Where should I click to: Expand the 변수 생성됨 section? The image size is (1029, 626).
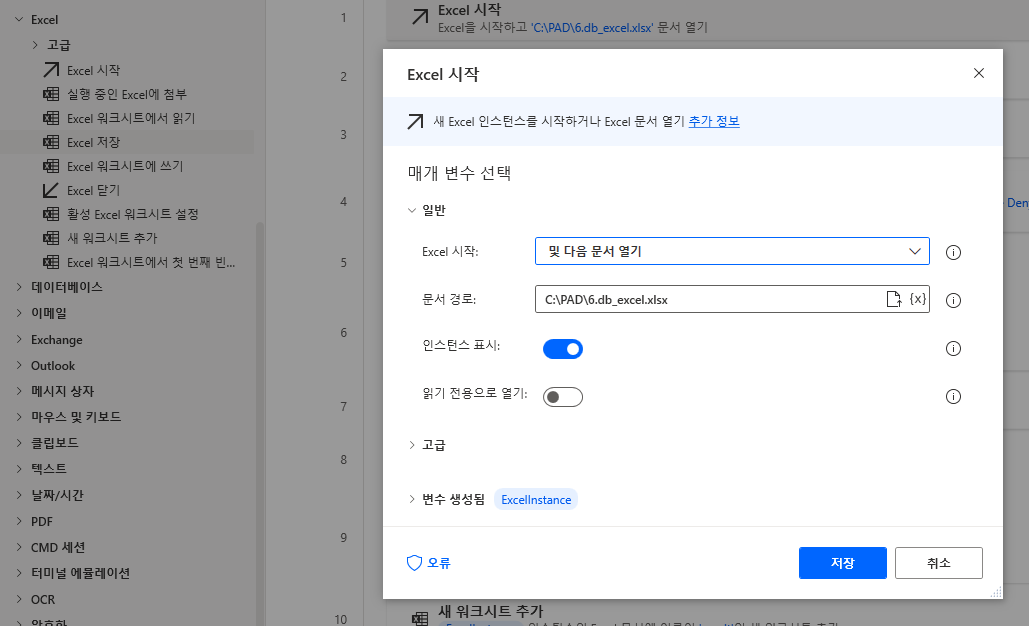click(x=412, y=499)
